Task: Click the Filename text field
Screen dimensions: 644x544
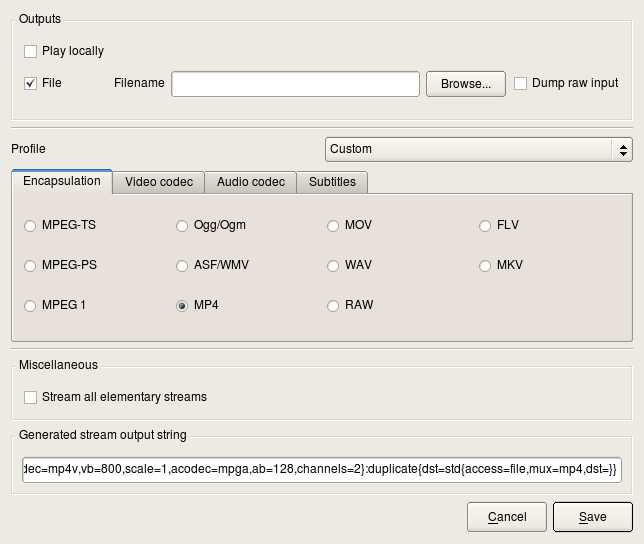Action: point(295,84)
